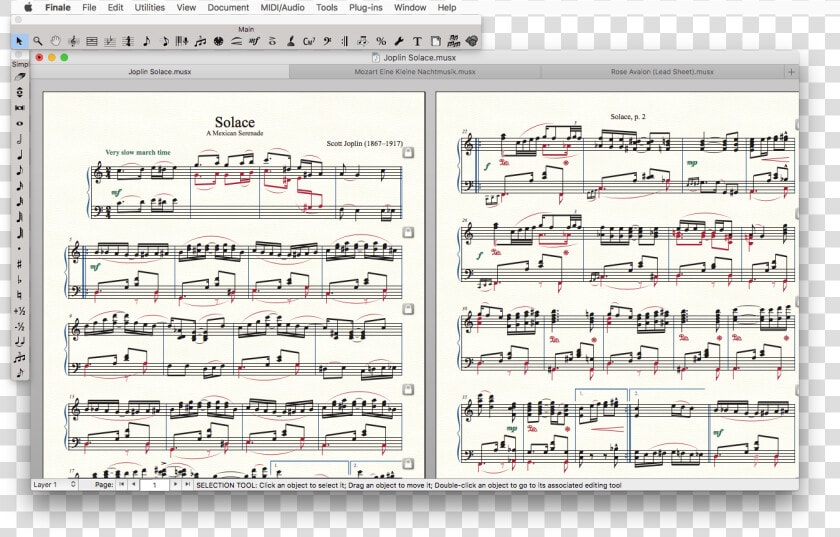This screenshot has height=537, width=840.
Task: Select the augmentation dot tool
Action: click(x=20, y=249)
